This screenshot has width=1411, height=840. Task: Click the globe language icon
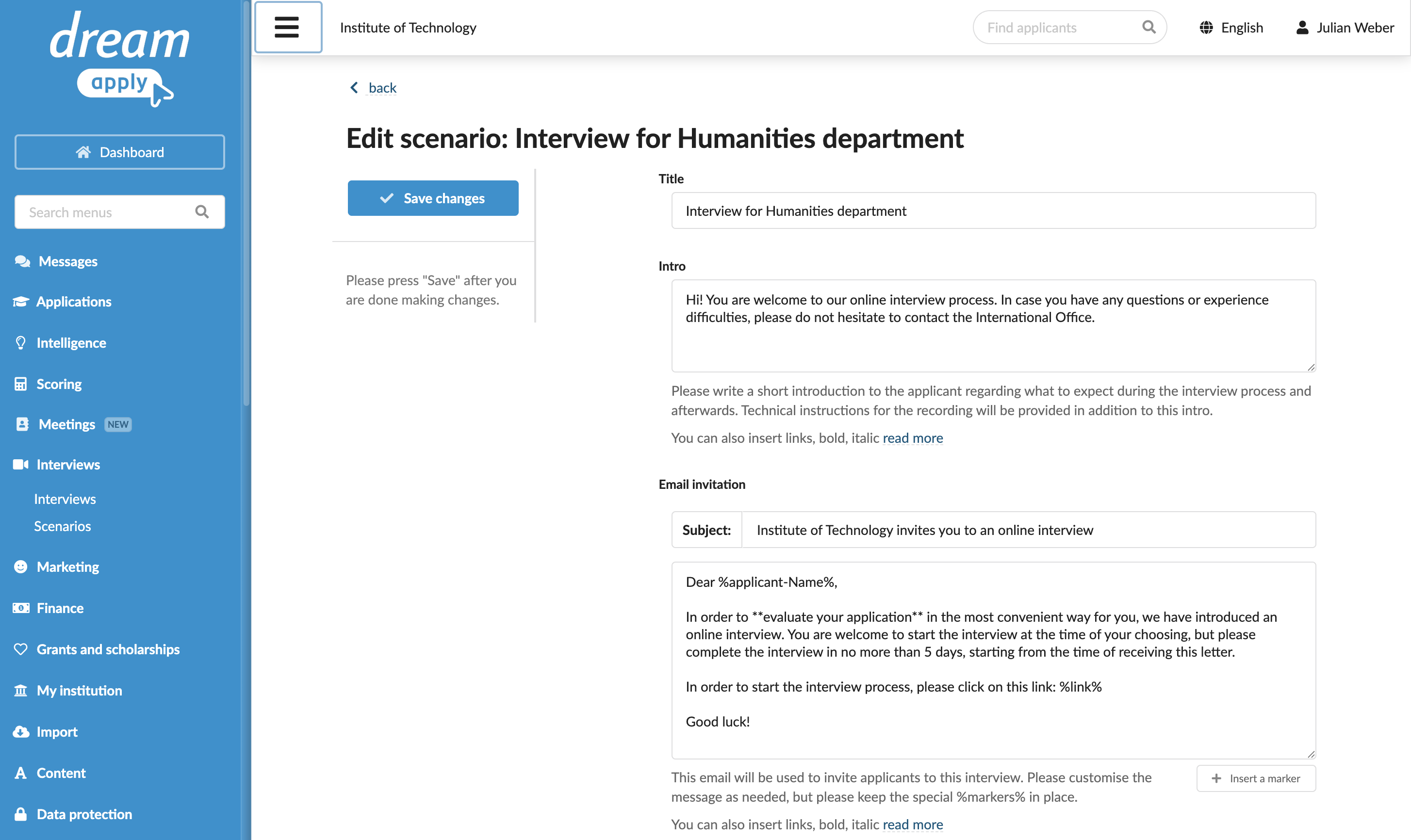(1206, 28)
